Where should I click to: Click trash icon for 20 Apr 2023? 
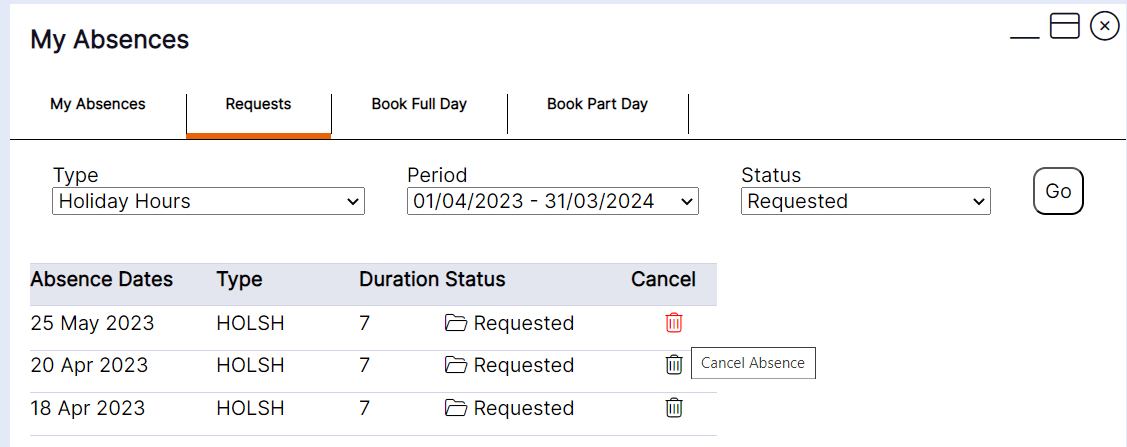click(x=674, y=365)
